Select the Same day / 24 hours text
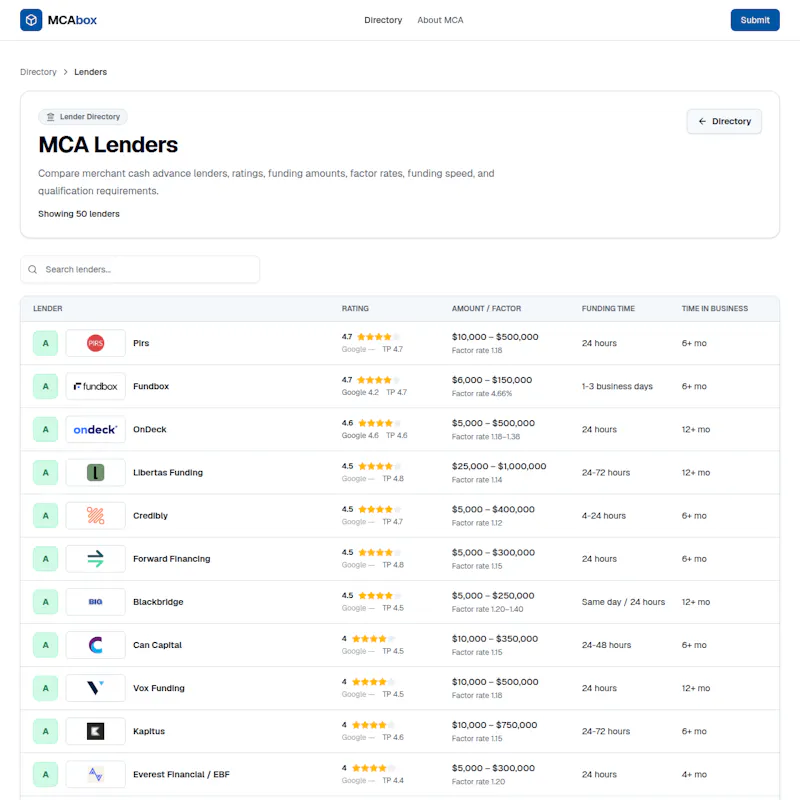The height and width of the screenshot is (800, 800). coord(623,602)
